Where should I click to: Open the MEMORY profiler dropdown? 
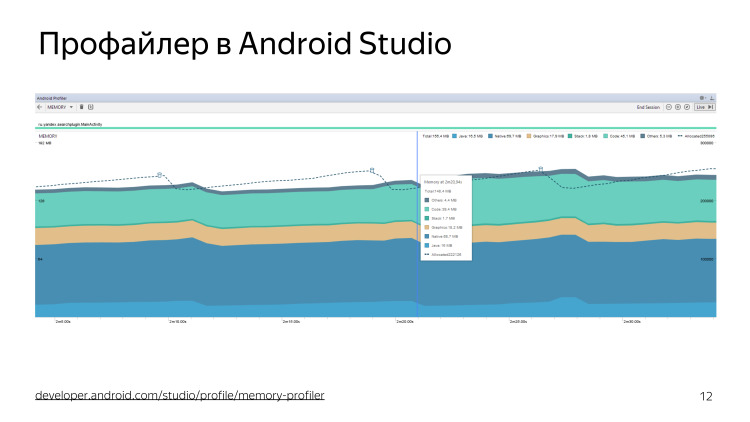point(60,107)
